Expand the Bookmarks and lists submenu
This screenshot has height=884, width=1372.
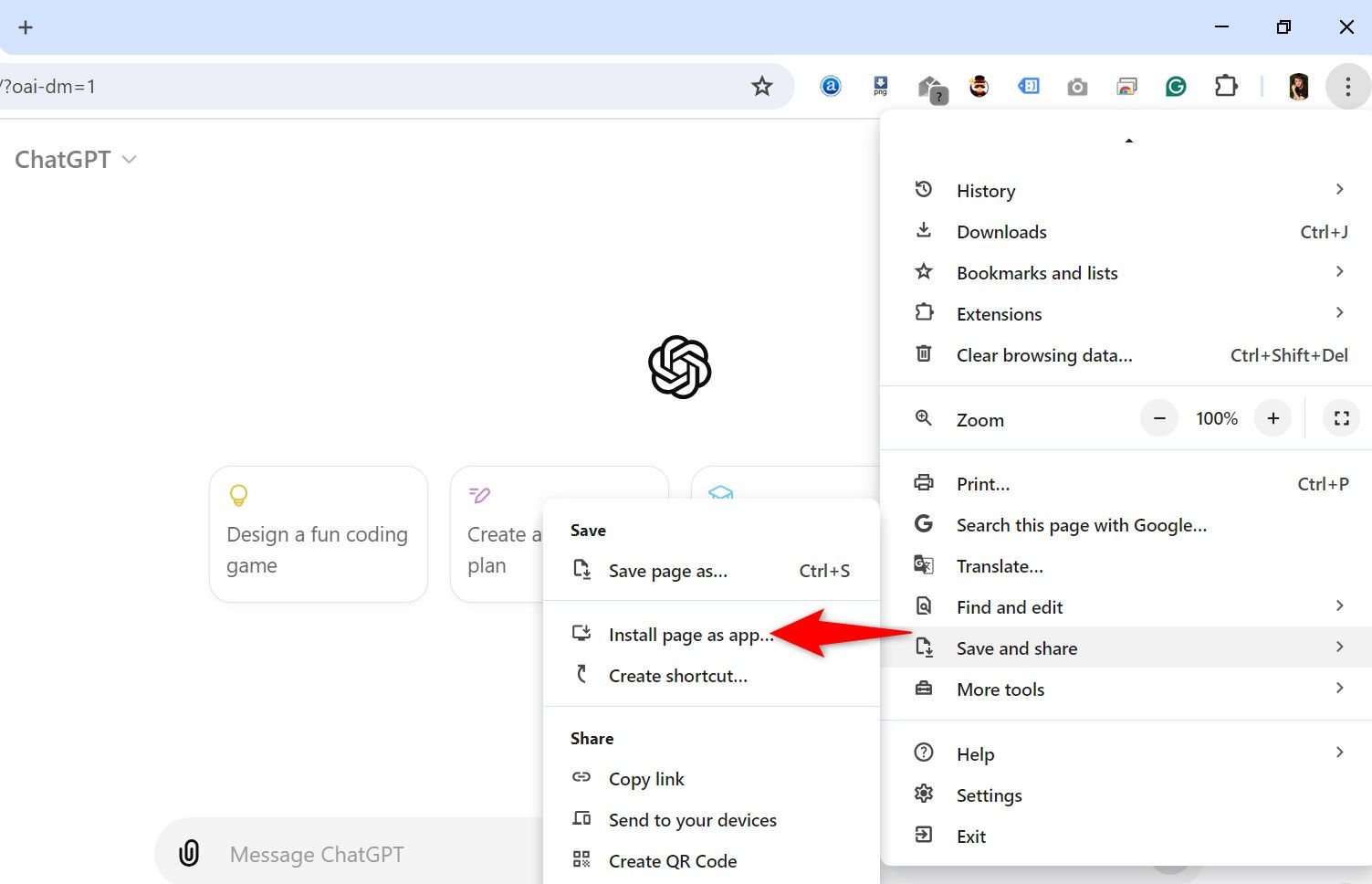click(1036, 272)
